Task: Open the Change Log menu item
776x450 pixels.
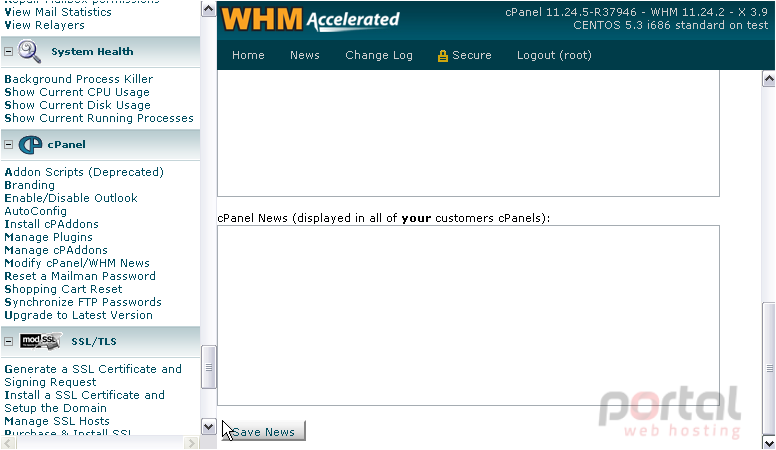Action: click(x=379, y=55)
